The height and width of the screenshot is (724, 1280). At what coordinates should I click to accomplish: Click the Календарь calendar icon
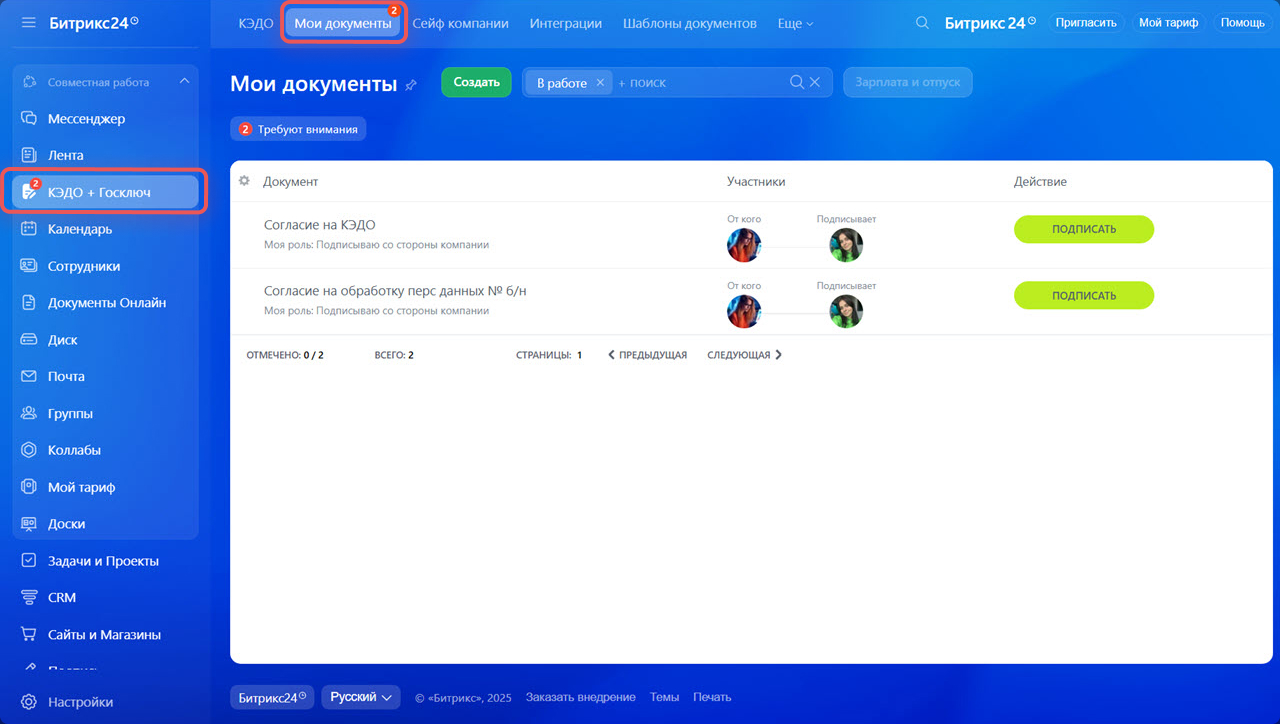click(x=29, y=229)
